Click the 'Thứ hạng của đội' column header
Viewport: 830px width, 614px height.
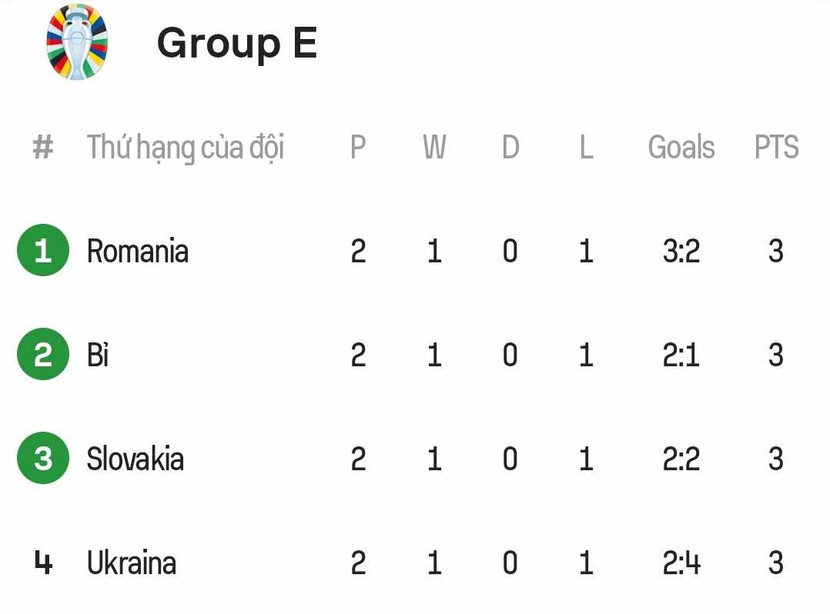point(185,148)
